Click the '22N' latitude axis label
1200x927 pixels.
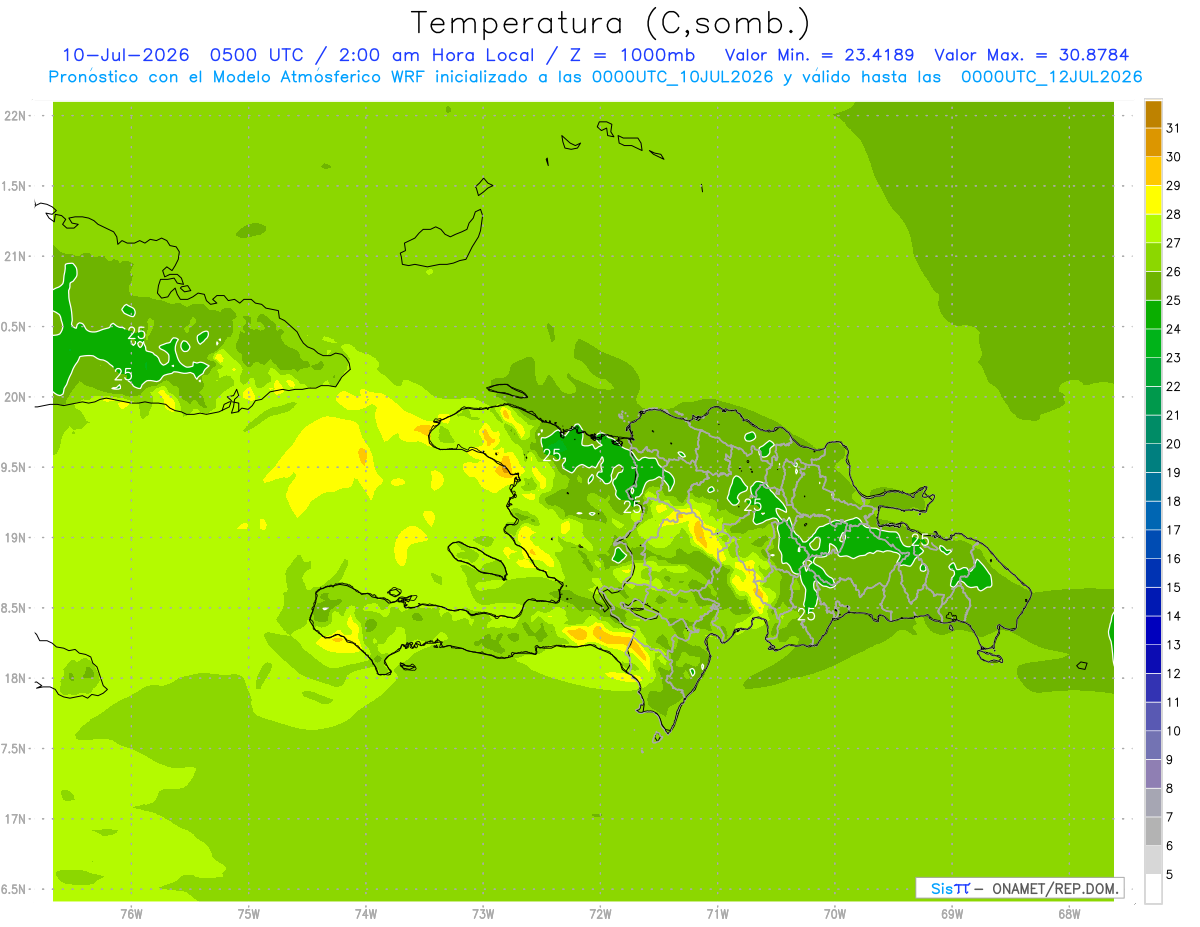point(16,116)
